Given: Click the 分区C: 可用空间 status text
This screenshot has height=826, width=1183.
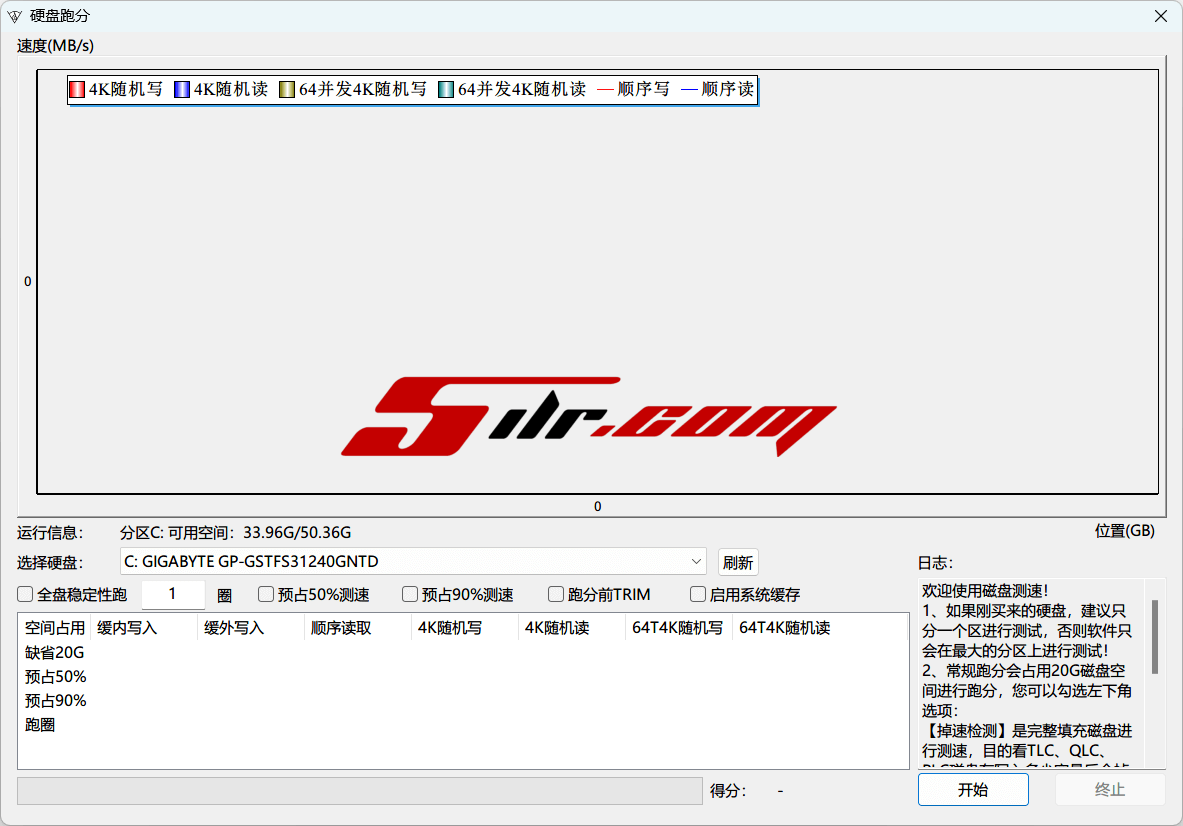Looking at the screenshot, I should tap(235, 533).
